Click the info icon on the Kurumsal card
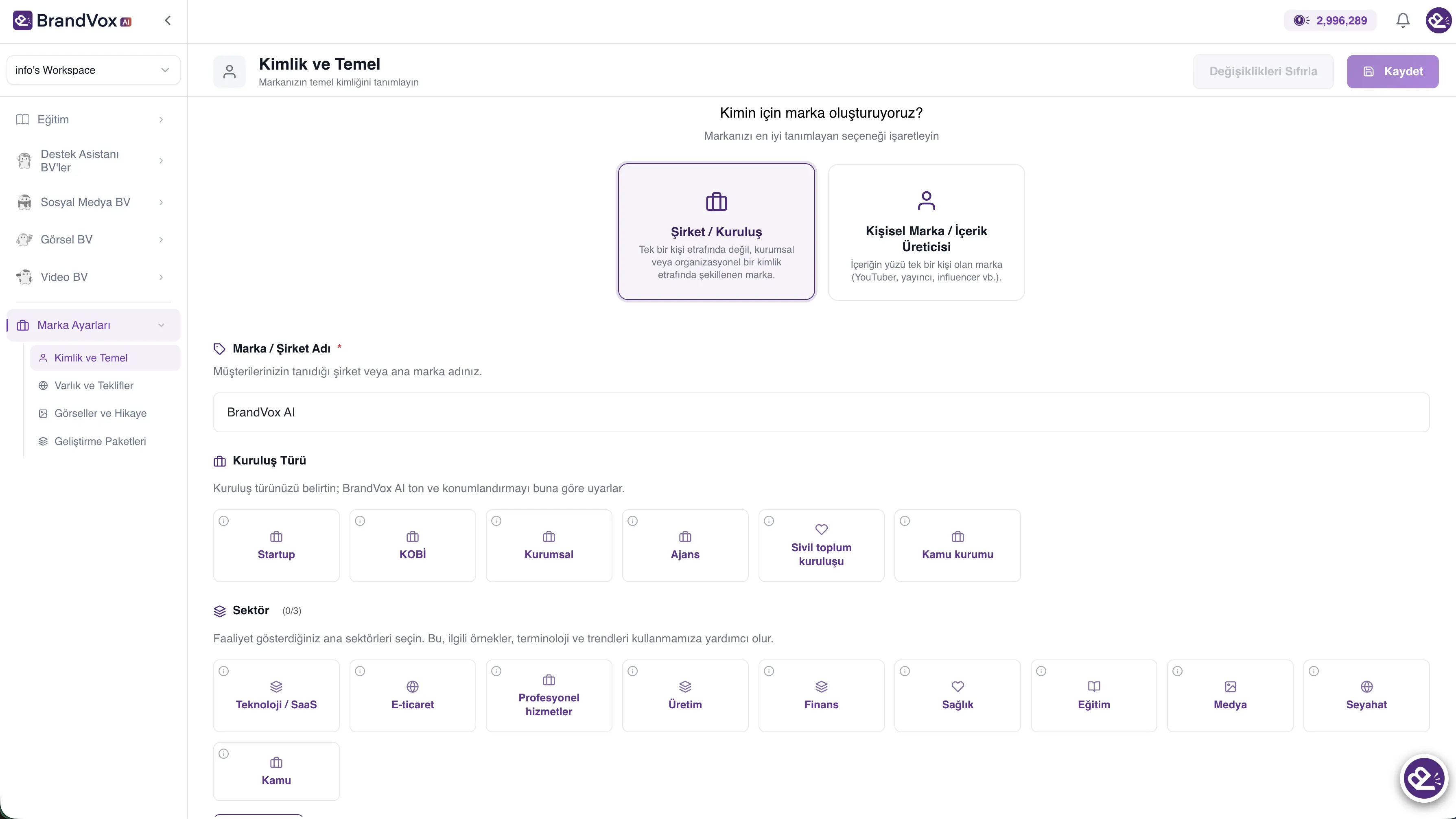Screen dimensions: 1456x819 (x=496, y=521)
